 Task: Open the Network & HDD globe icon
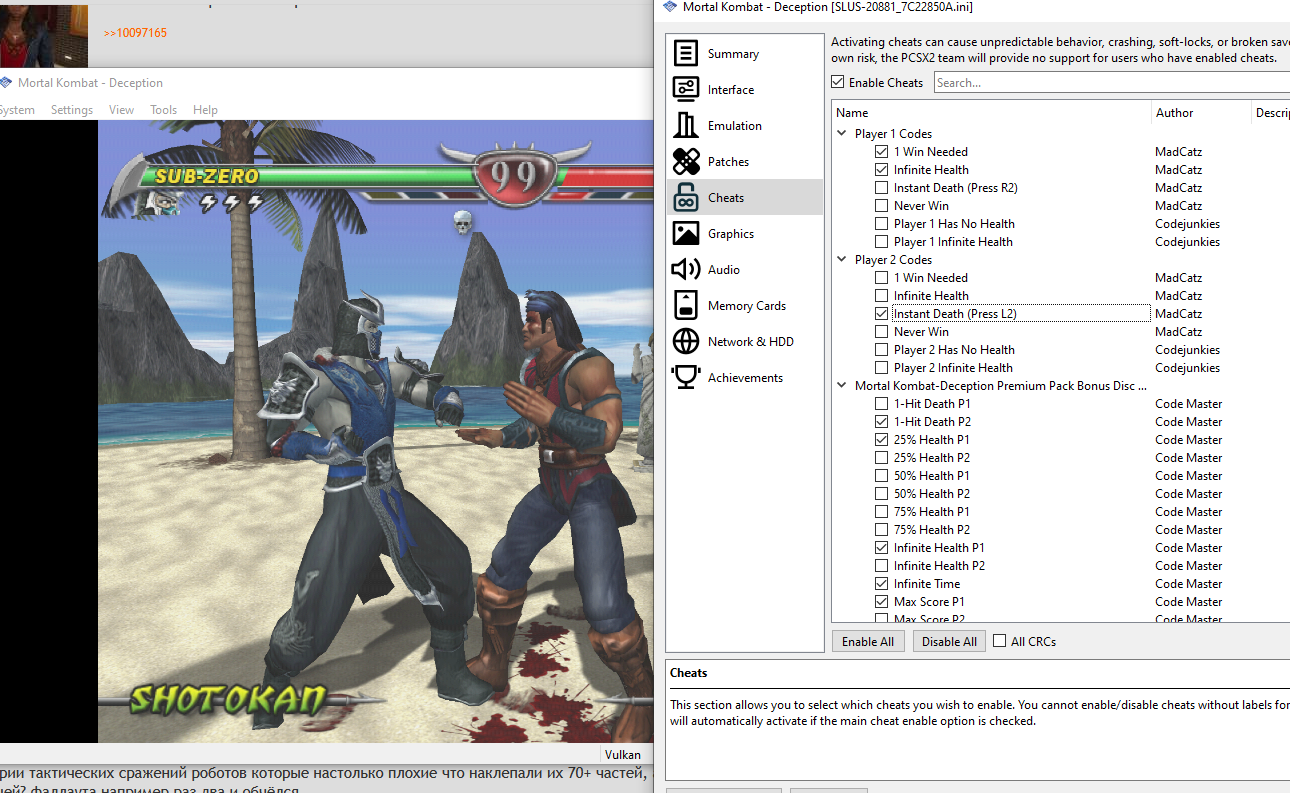click(686, 342)
